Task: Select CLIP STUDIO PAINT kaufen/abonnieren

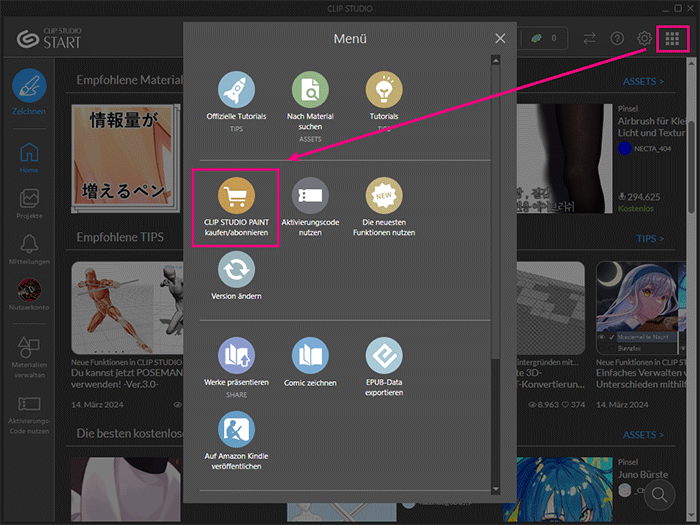Action: [236, 196]
